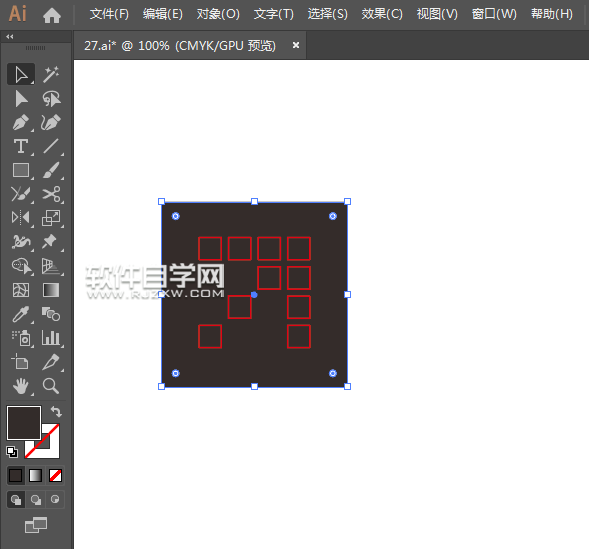This screenshot has height=549, width=589.
Task: Select the Symbol Sprayer tool
Action: click(x=21, y=338)
